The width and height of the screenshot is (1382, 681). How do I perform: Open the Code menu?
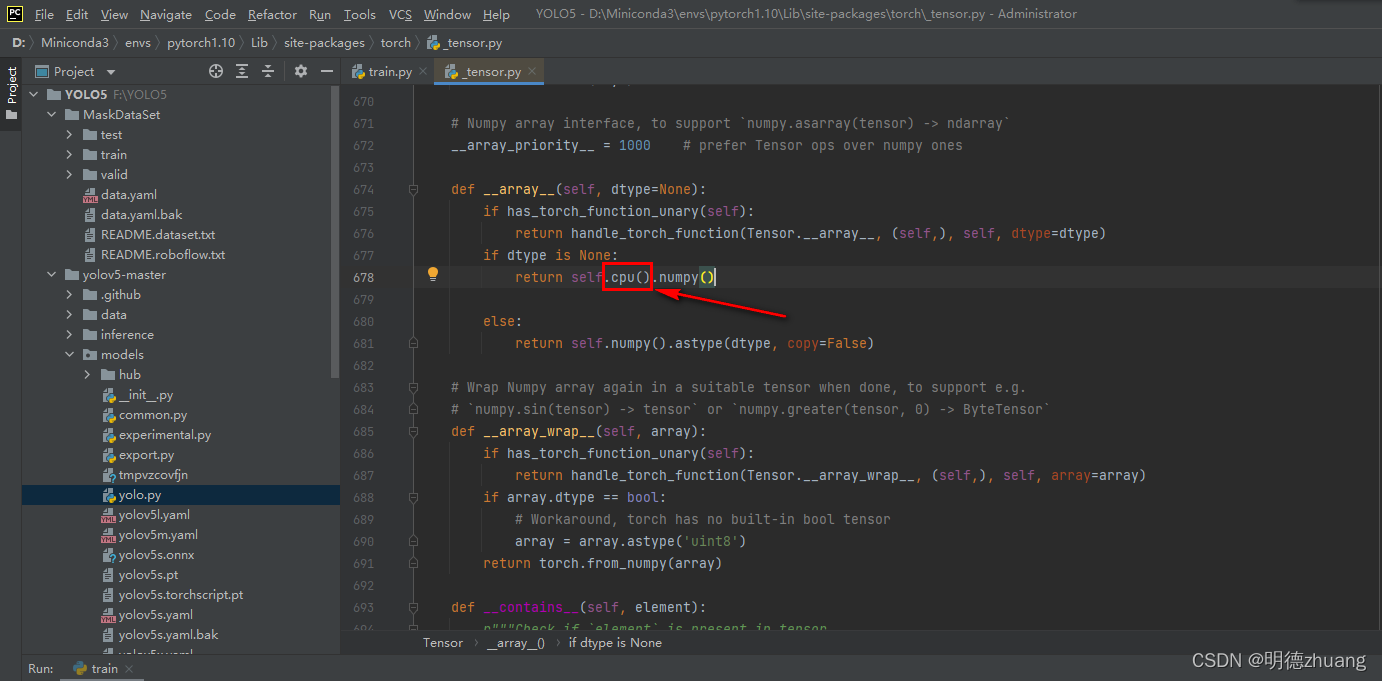coord(220,14)
